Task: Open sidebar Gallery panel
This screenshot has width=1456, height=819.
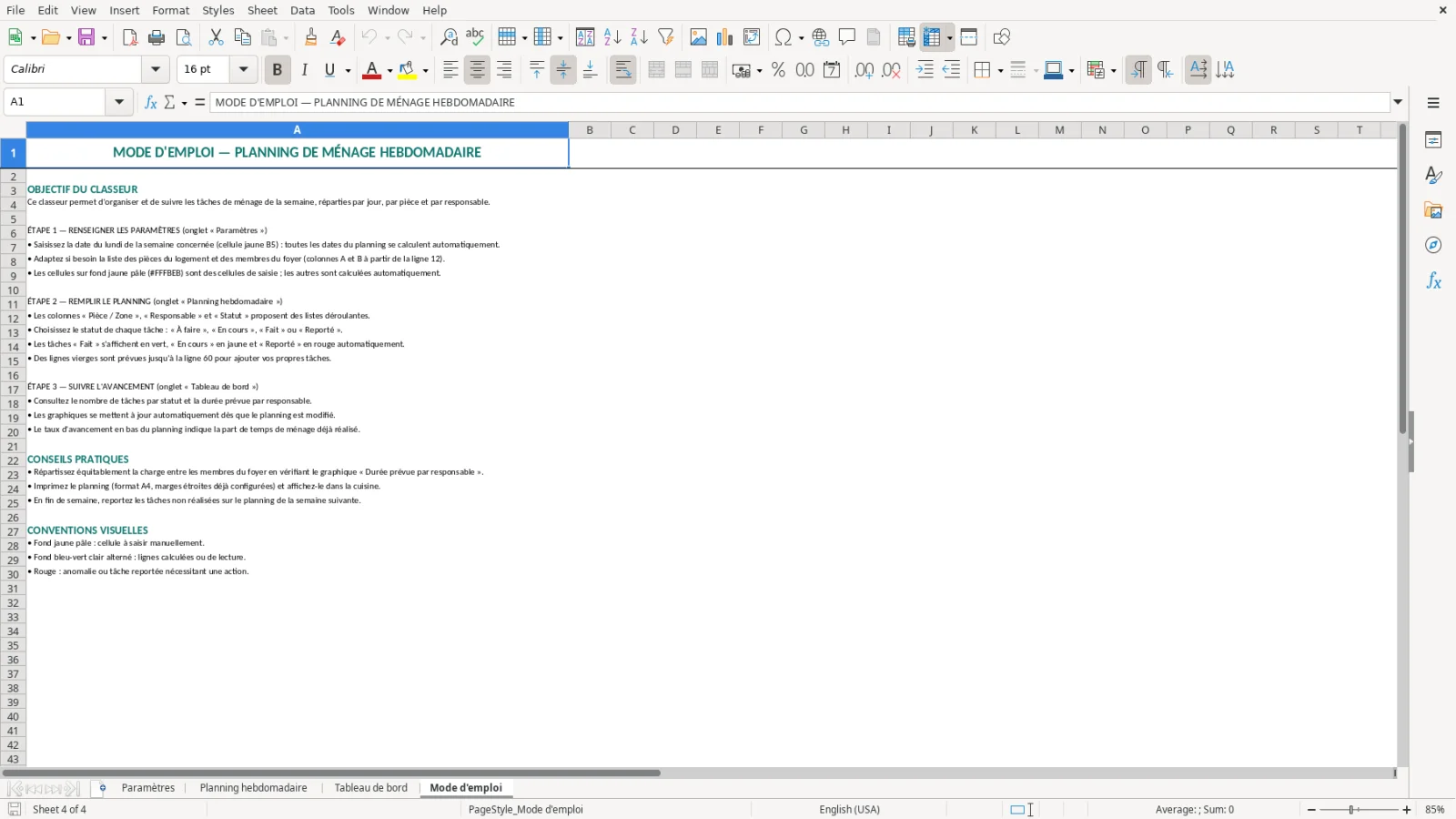Action: [x=1433, y=210]
